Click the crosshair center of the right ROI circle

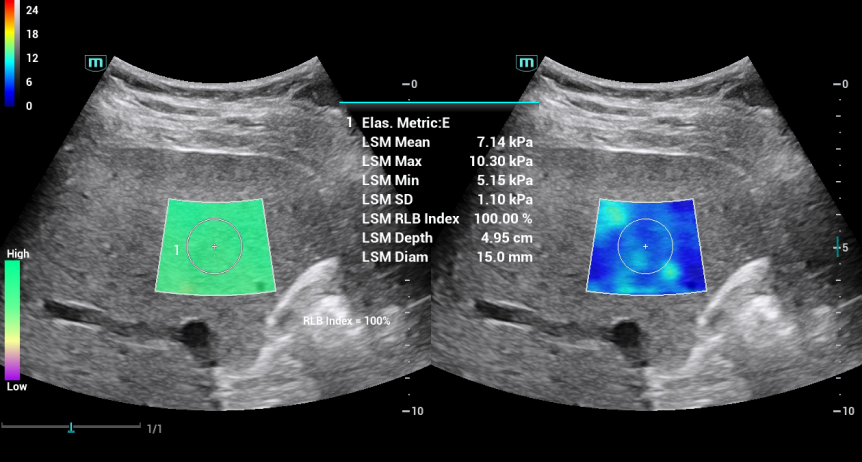point(645,246)
